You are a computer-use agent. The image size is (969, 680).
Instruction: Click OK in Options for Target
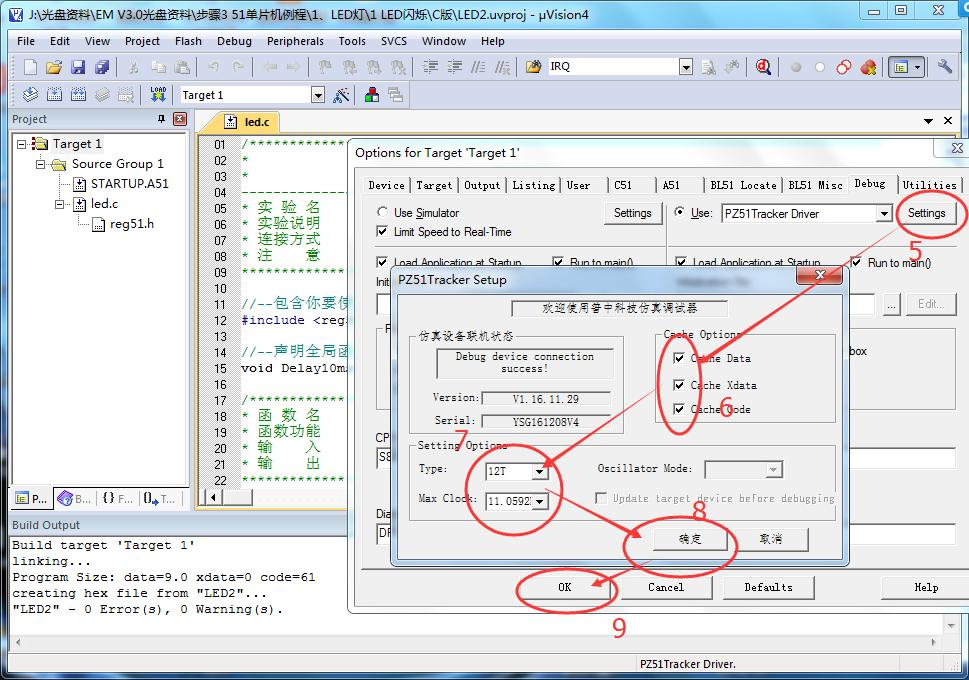pos(565,587)
